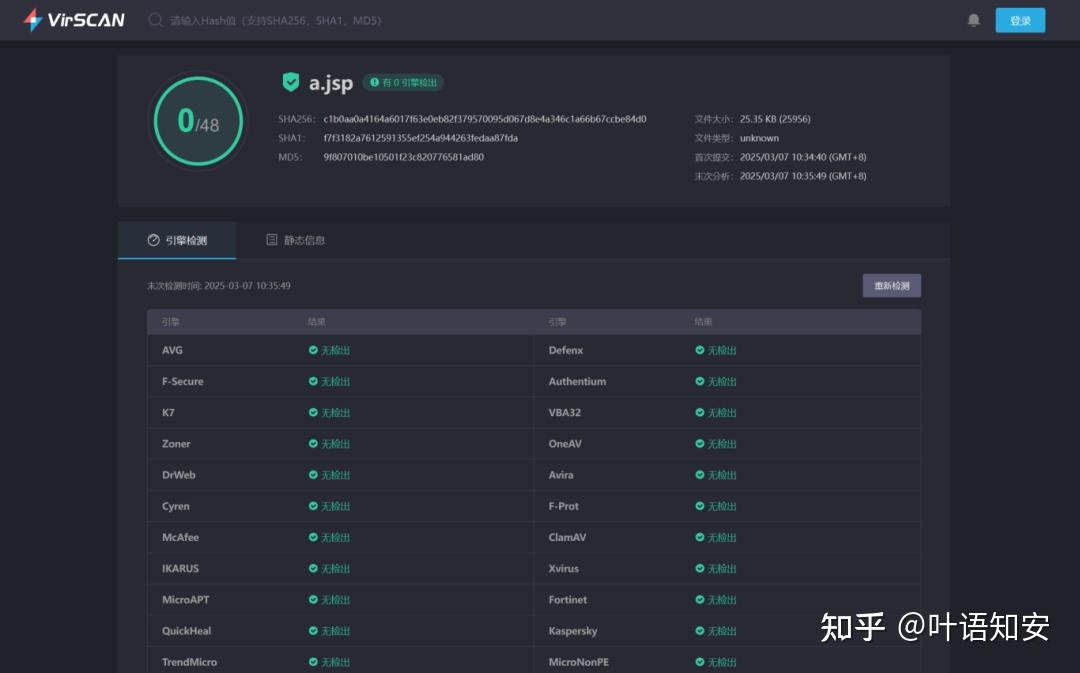This screenshot has width=1080, height=673.
Task: Click the green check icon in VBA32 row
Action: pos(700,413)
